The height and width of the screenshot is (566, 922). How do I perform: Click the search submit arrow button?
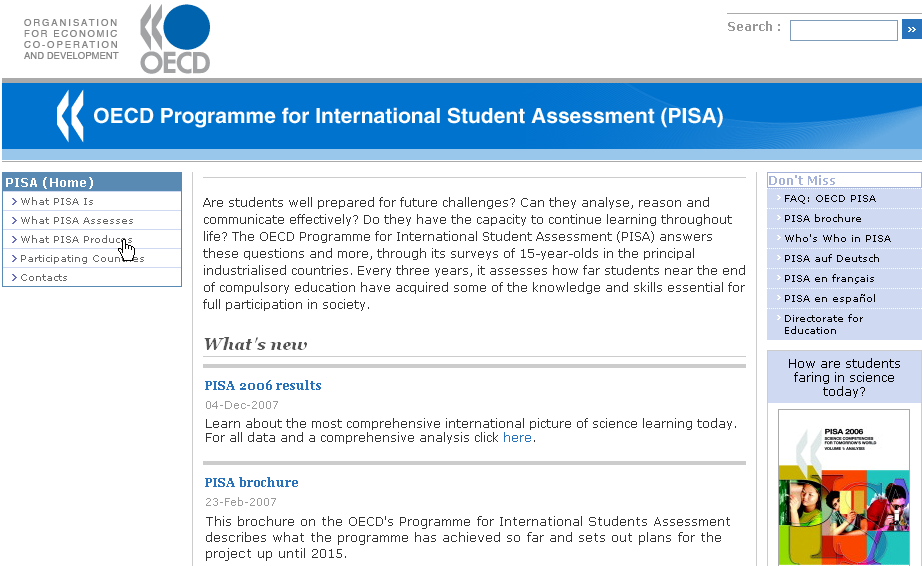click(911, 30)
